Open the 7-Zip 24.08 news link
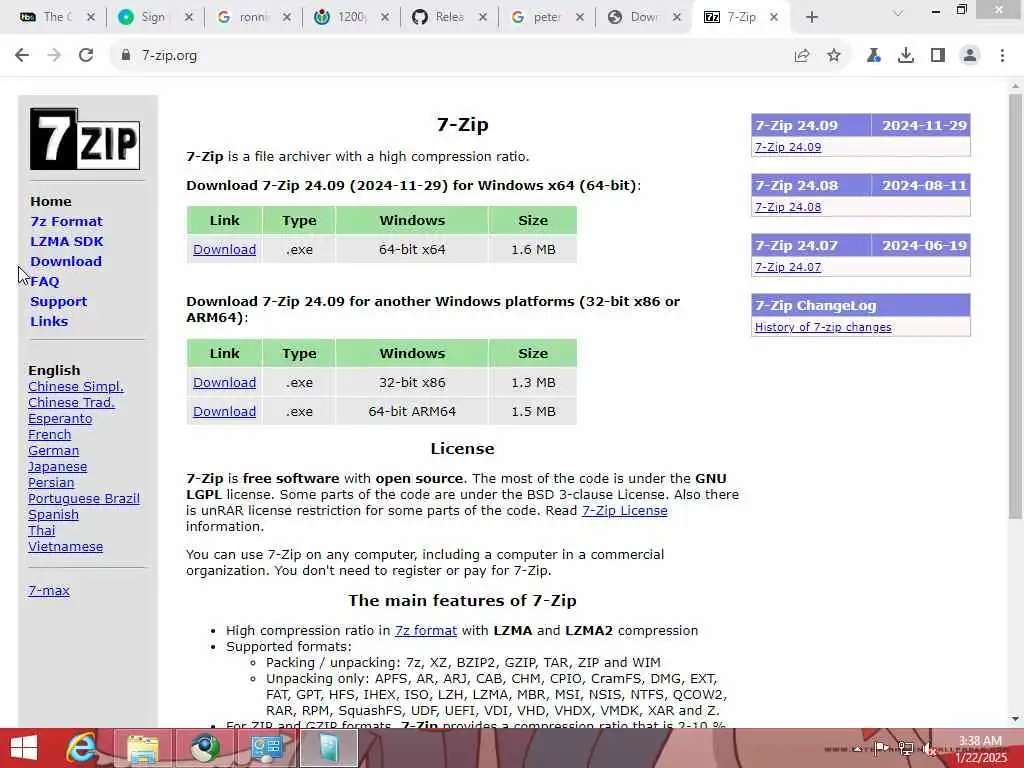This screenshot has height=768, width=1024. coord(788,207)
